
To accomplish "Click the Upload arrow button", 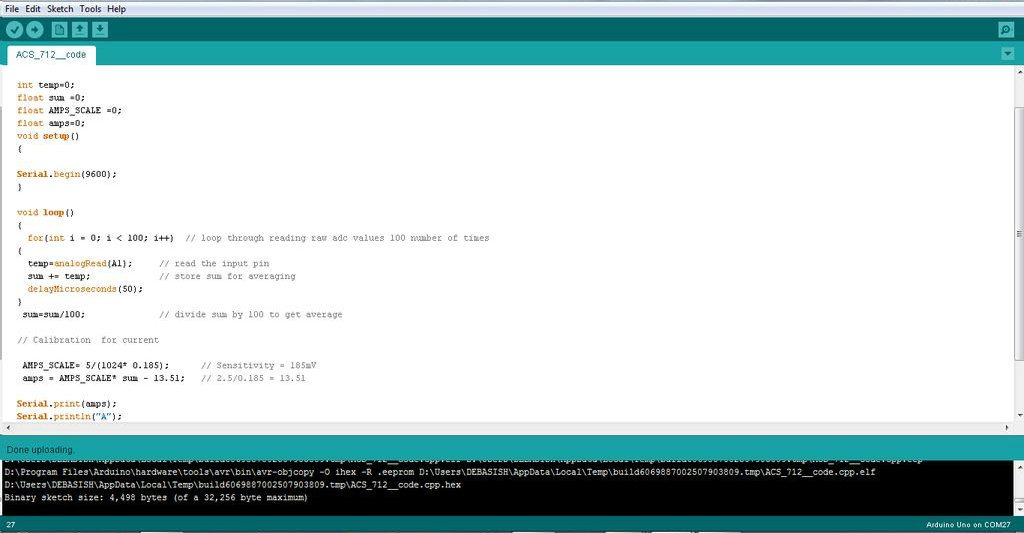I will [35, 29].
